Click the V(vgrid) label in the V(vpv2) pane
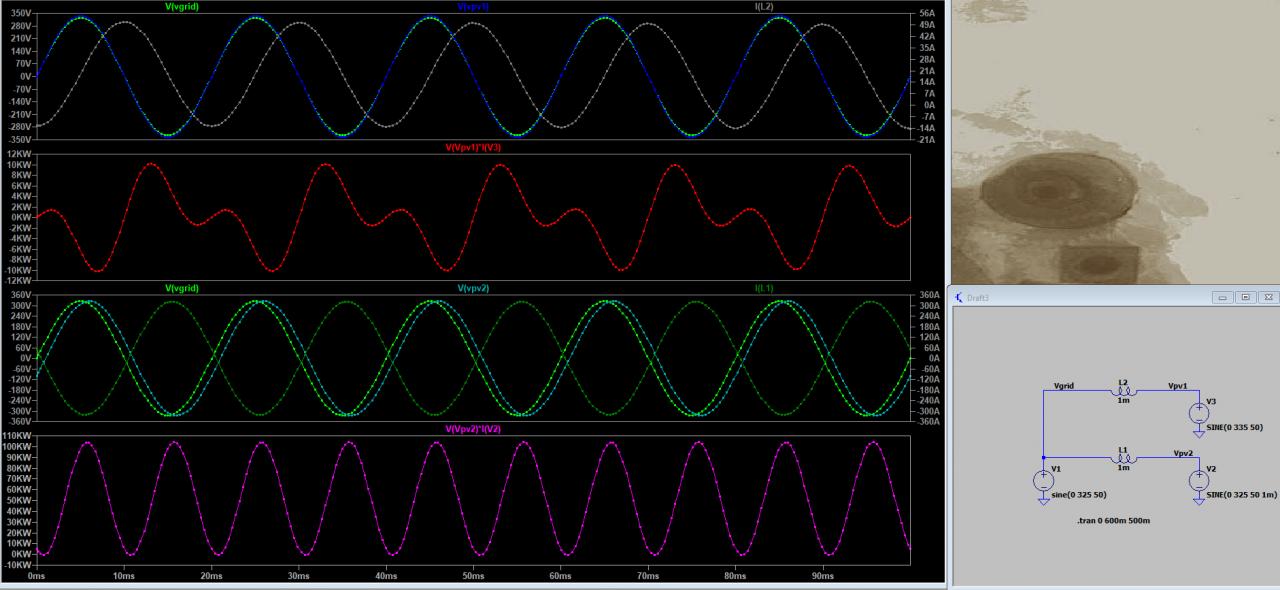Viewport: 1280px width, 590px height. click(x=182, y=288)
